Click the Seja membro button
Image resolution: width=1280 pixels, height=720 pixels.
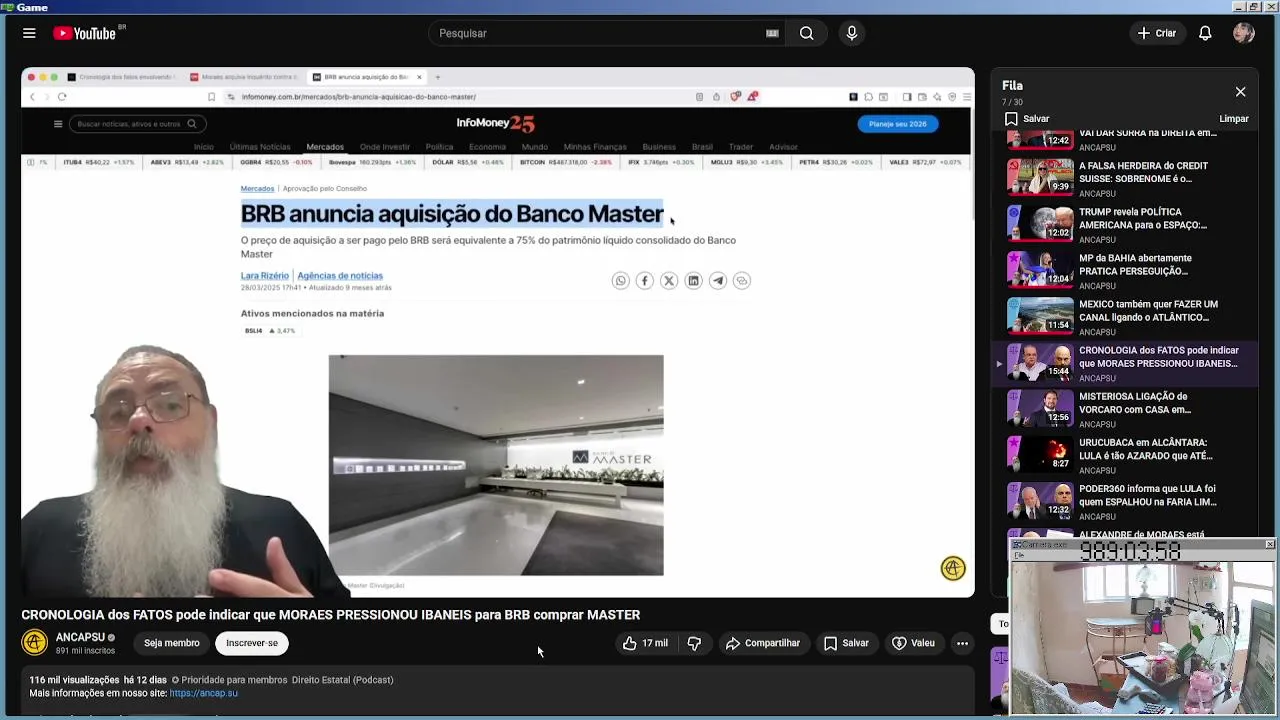[172, 643]
